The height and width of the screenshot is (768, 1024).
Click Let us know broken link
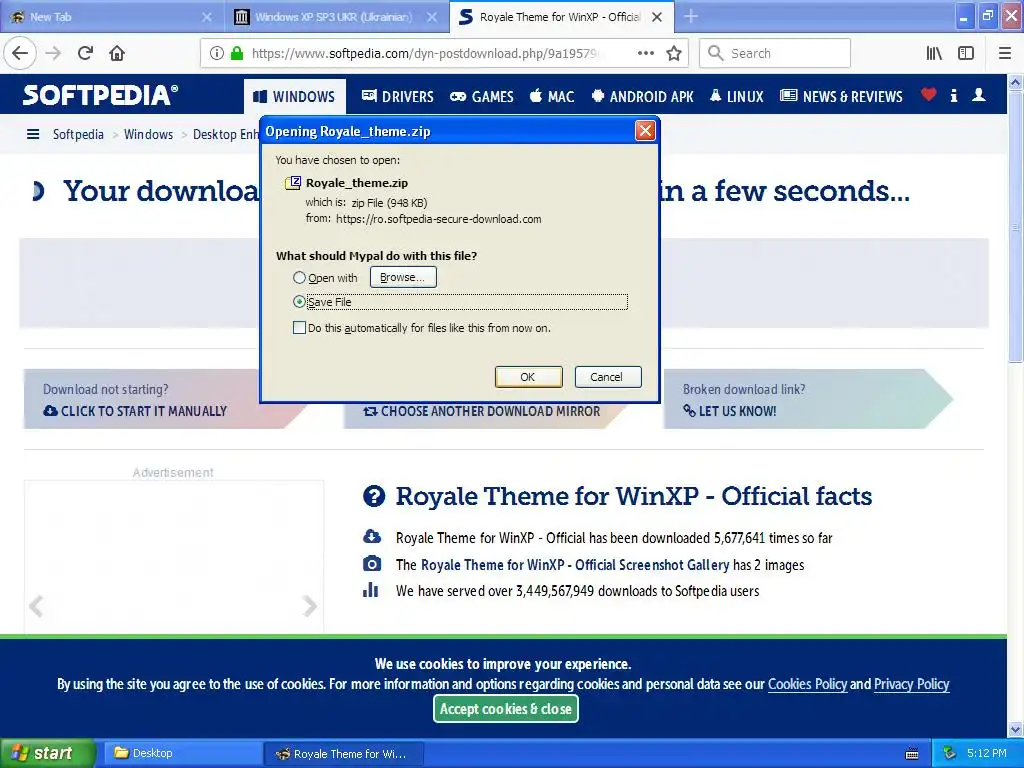(730, 411)
